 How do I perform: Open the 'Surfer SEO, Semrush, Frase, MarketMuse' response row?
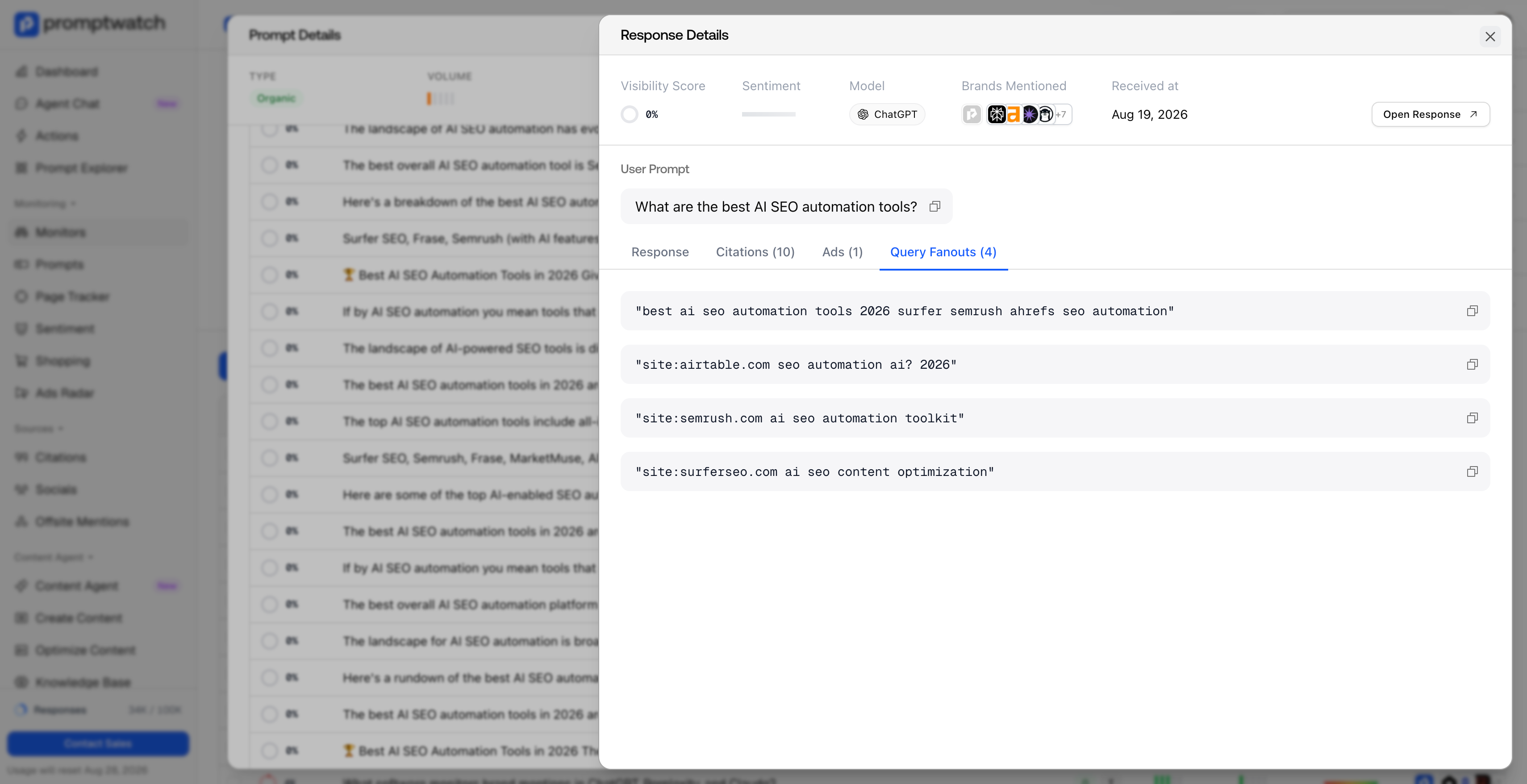point(424,458)
